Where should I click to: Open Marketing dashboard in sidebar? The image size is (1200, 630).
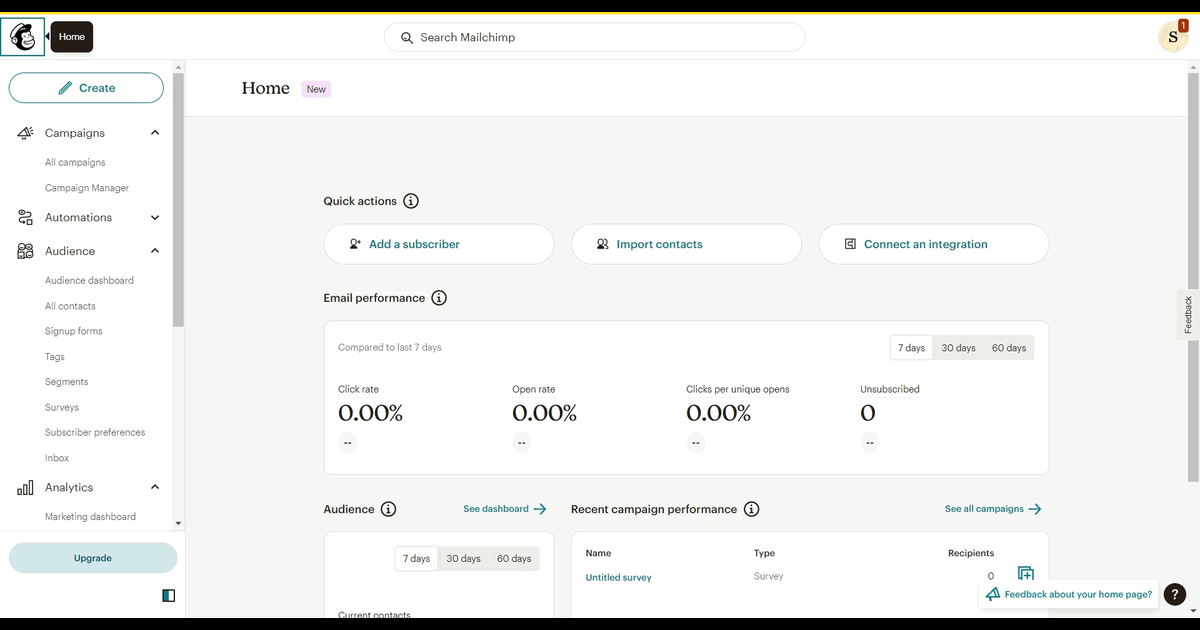point(90,517)
